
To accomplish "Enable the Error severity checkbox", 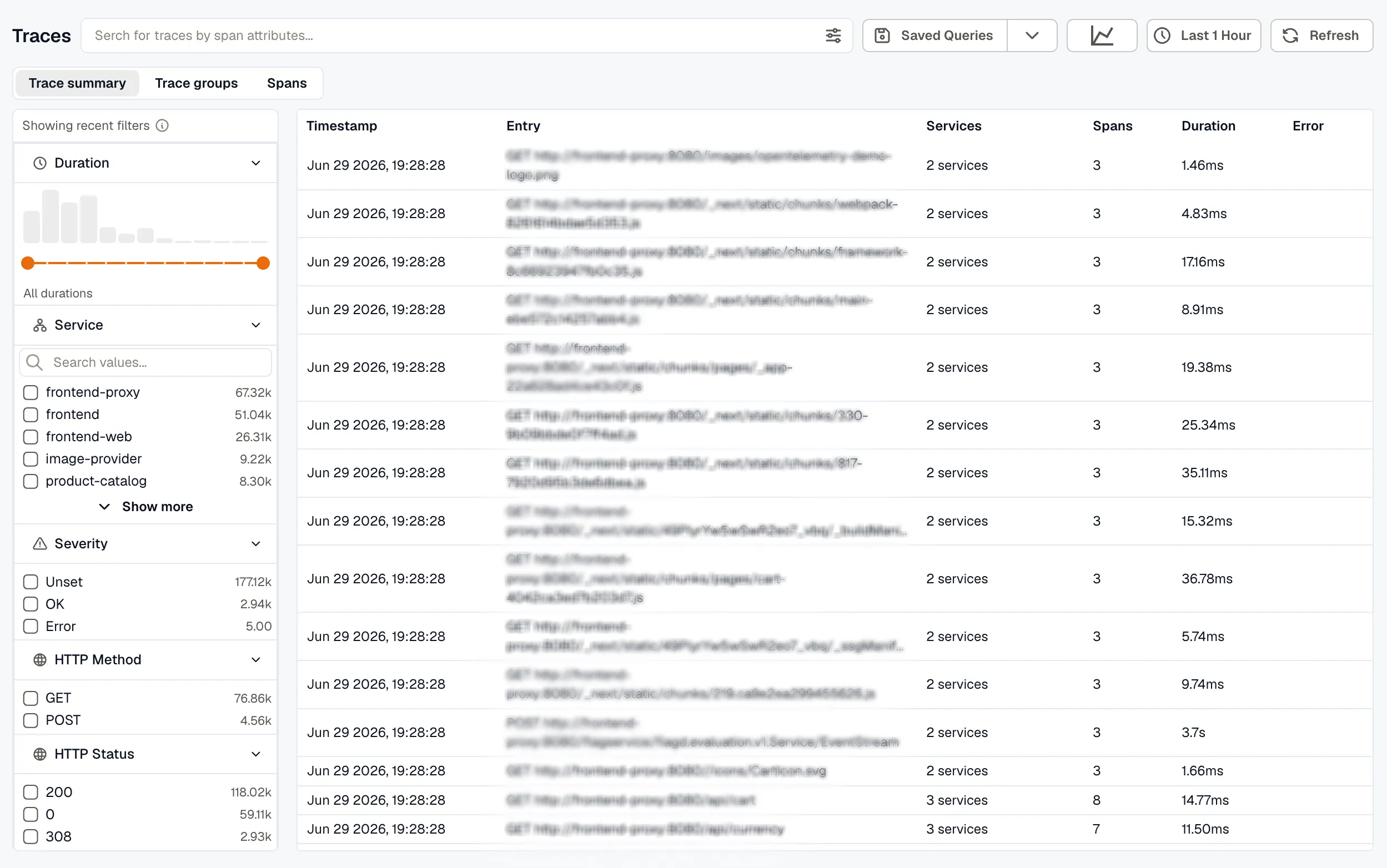I will pos(31,627).
